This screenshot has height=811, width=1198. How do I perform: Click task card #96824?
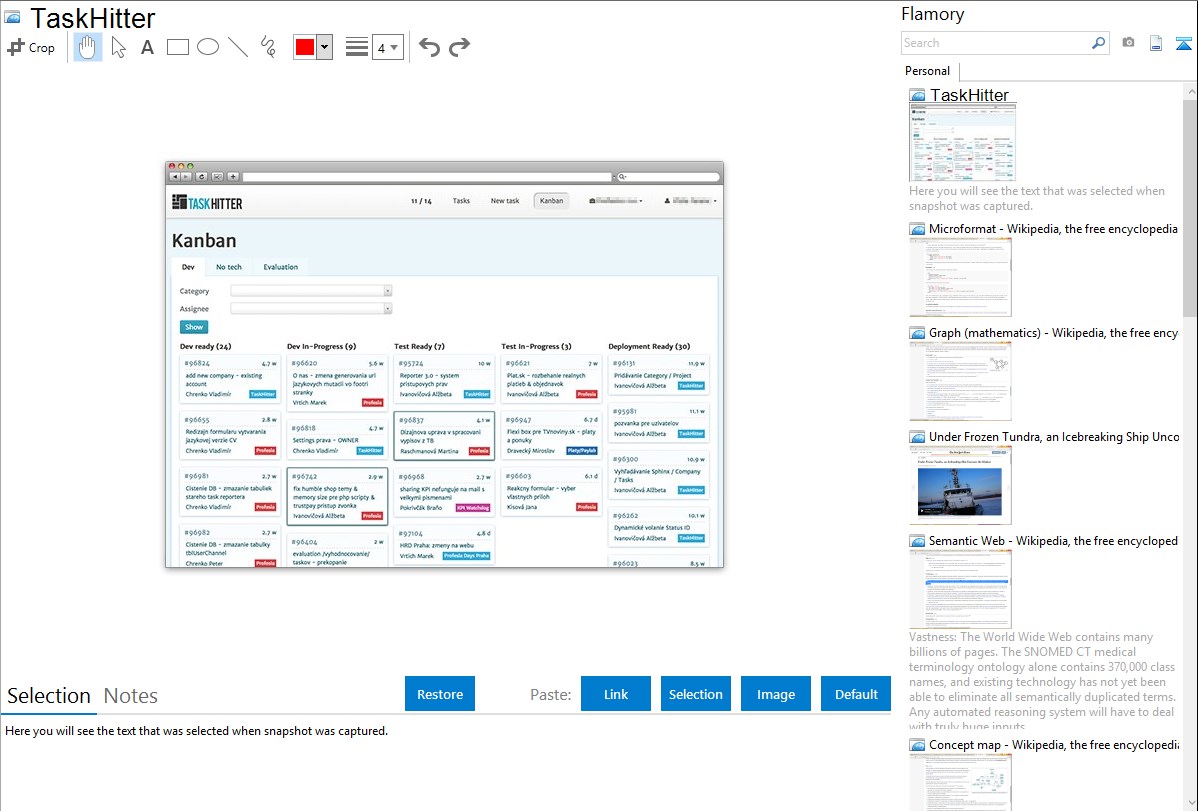tap(230, 378)
